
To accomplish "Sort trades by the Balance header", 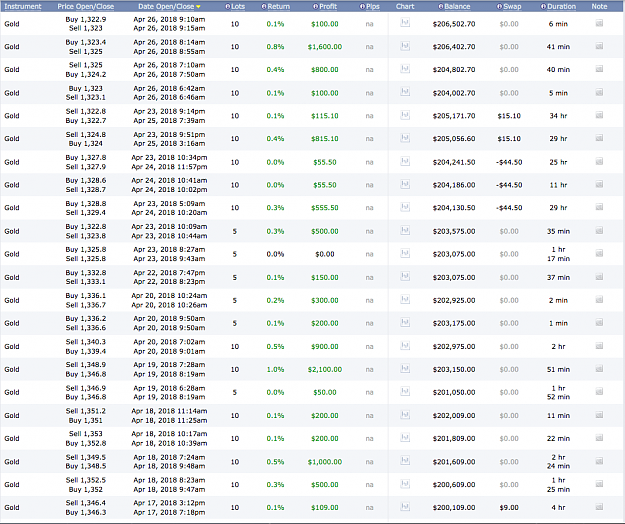I will pyautogui.click(x=457, y=6).
